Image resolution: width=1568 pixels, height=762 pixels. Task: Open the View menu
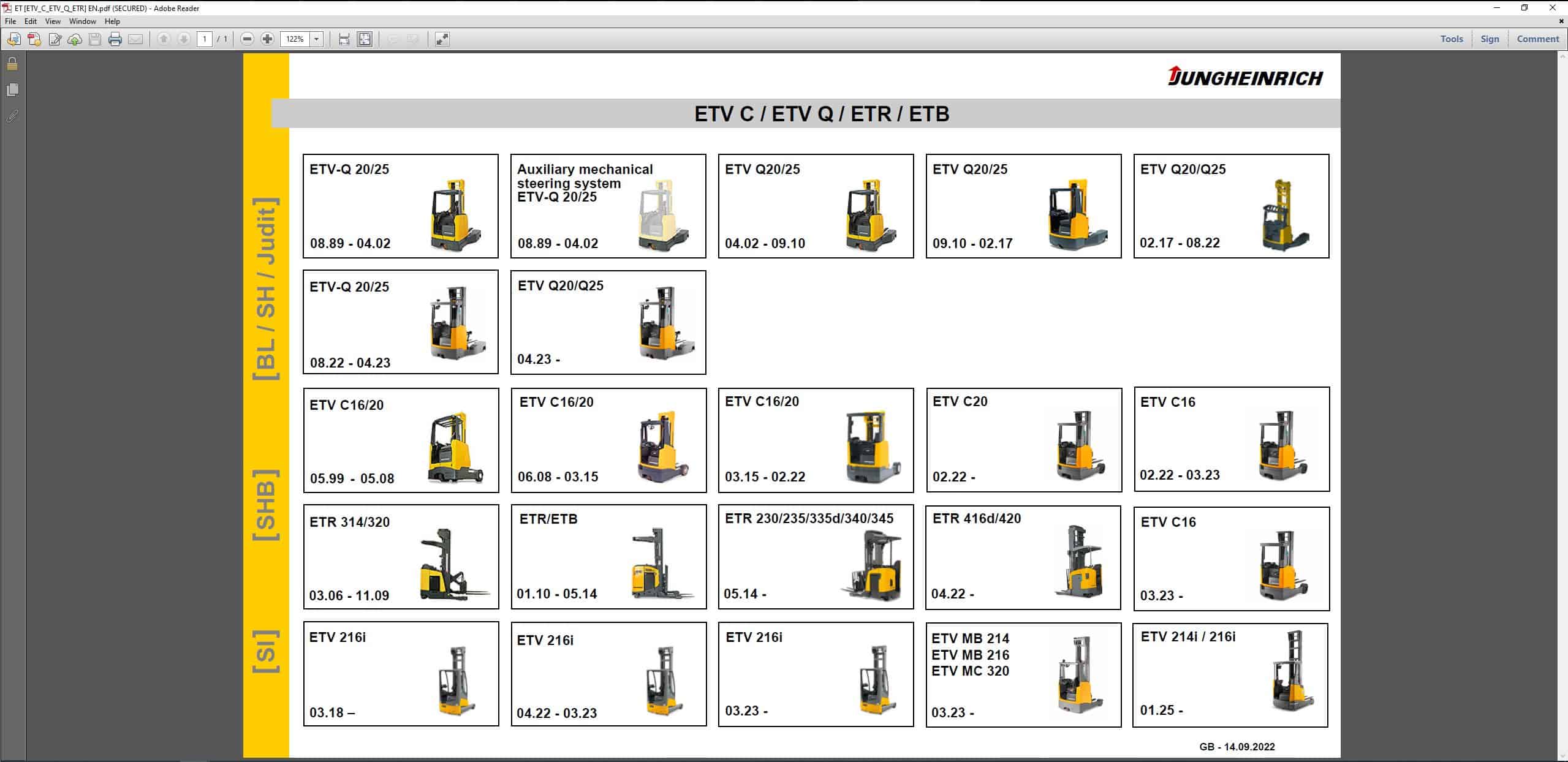tap(53, 21)
